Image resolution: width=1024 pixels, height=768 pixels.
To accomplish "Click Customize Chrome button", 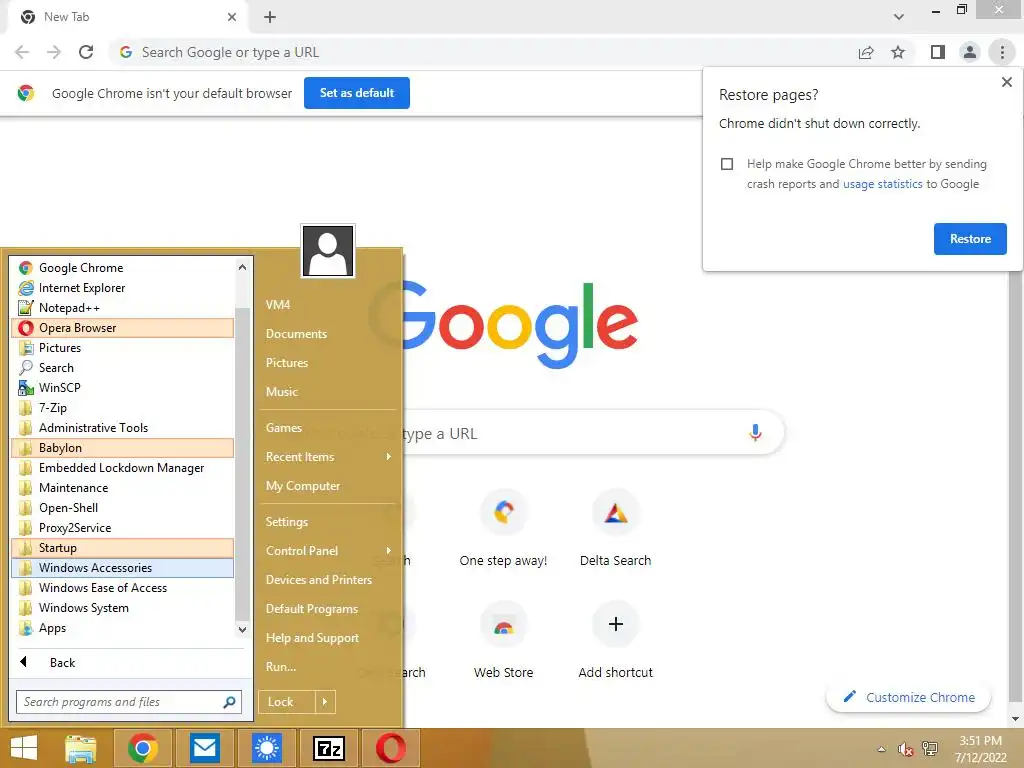I will [908, 697].
